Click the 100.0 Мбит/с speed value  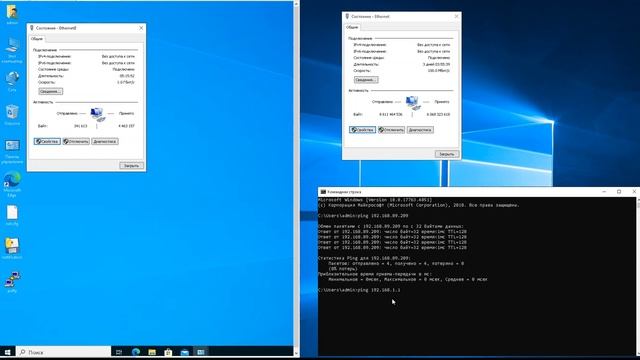pyautogui.click(x=438, y=71)
